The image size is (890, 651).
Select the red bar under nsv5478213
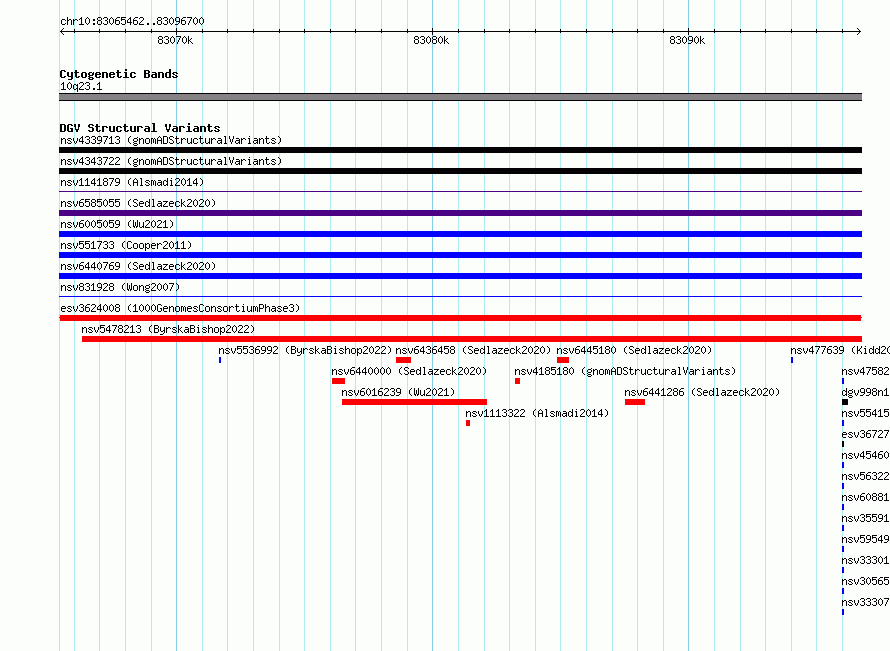tap(472, 339)
